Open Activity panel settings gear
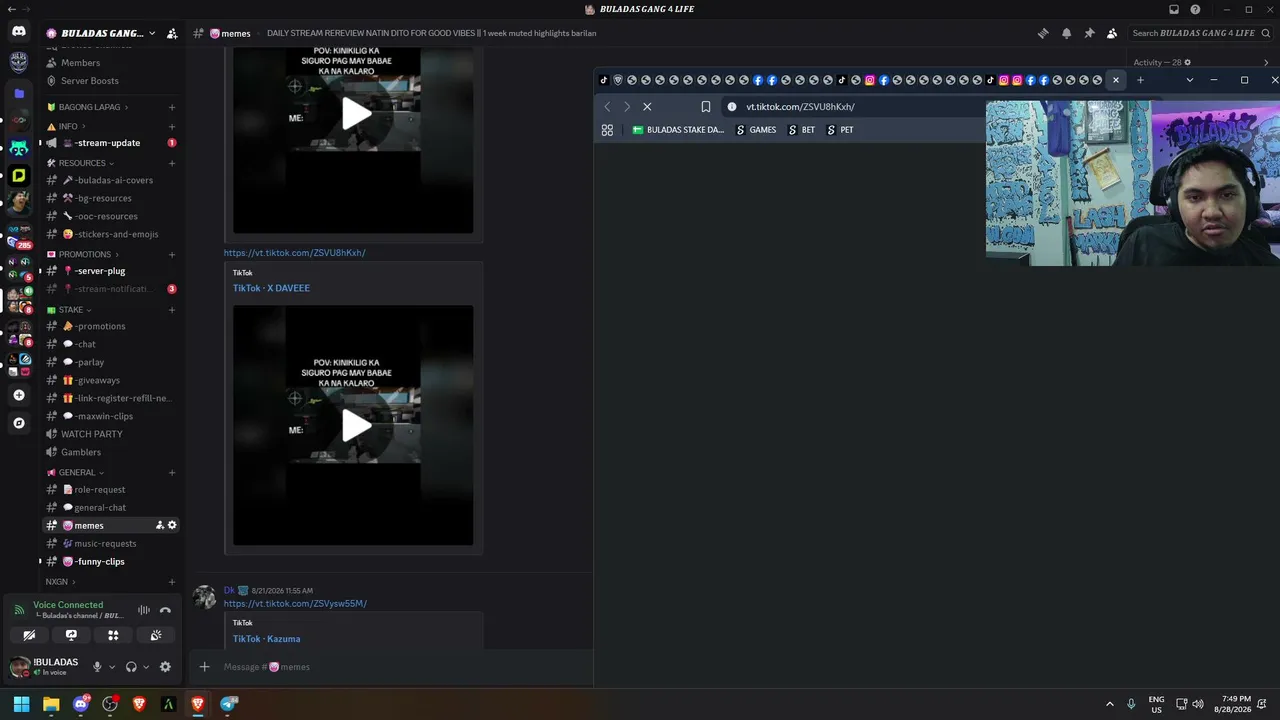 pos(1187,63)
